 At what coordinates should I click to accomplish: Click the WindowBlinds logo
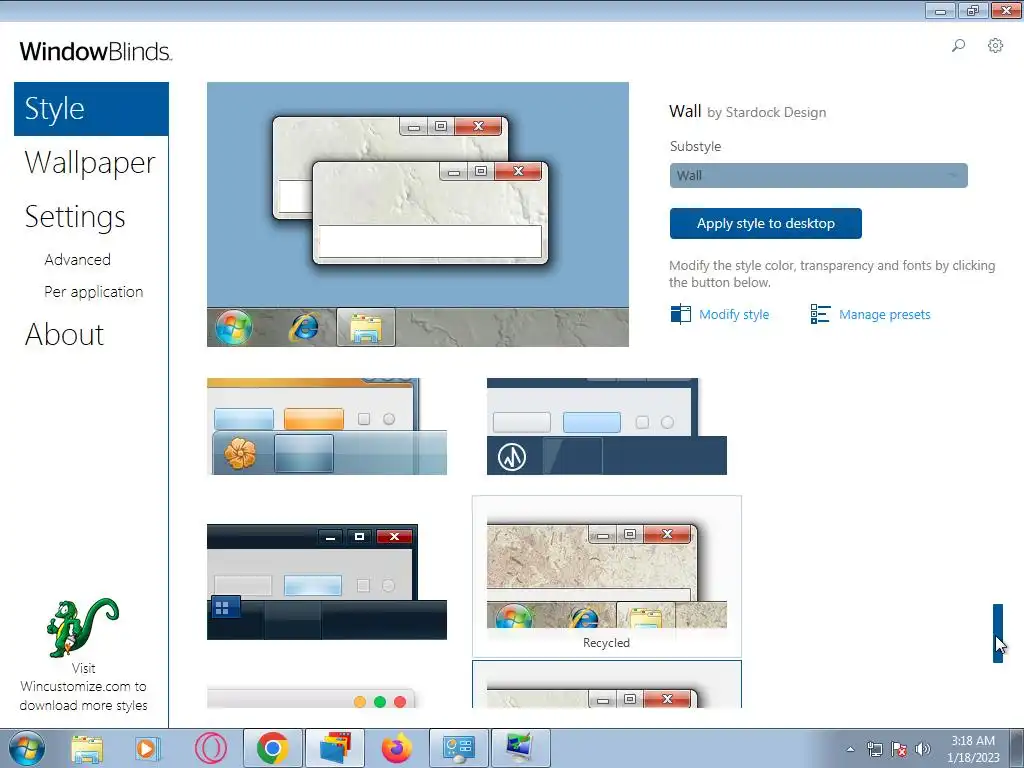pos(96,51)
